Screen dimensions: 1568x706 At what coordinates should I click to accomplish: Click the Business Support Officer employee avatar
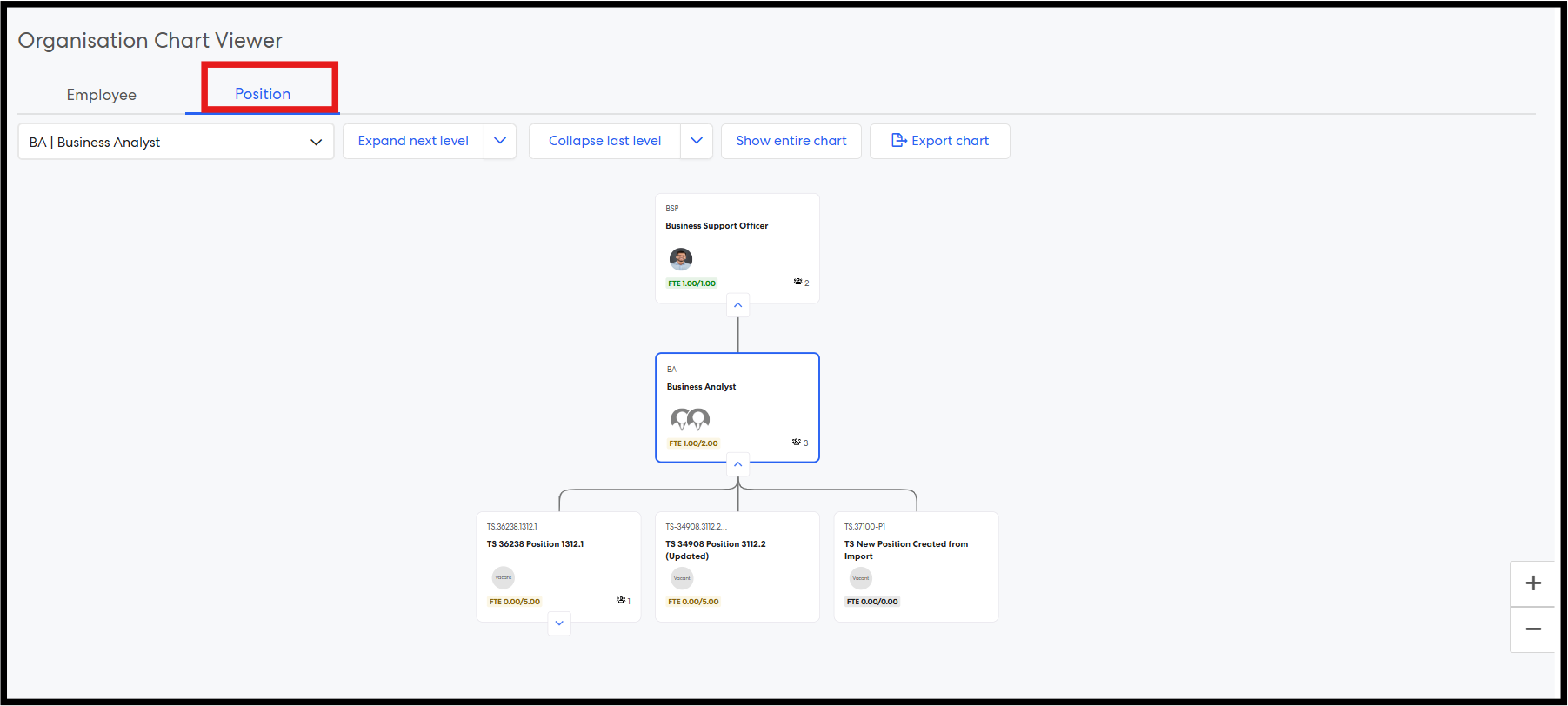coord(680,258)
